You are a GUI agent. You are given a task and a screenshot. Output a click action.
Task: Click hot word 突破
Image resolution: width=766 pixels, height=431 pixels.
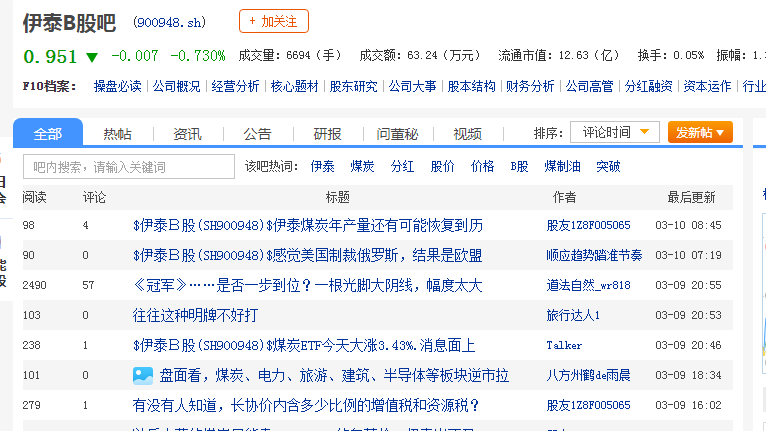[608, 167]
